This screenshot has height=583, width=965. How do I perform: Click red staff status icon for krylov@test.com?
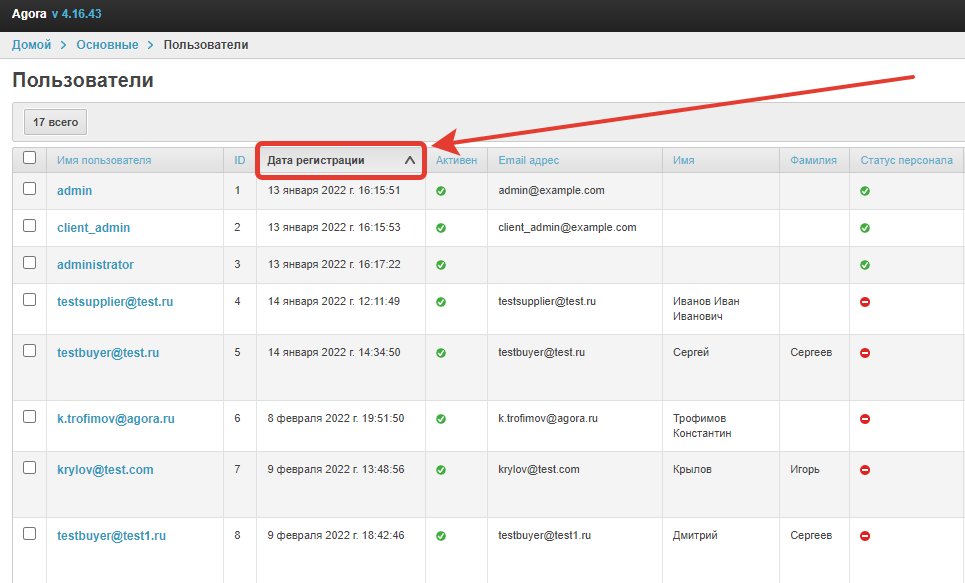pos(865,470)
